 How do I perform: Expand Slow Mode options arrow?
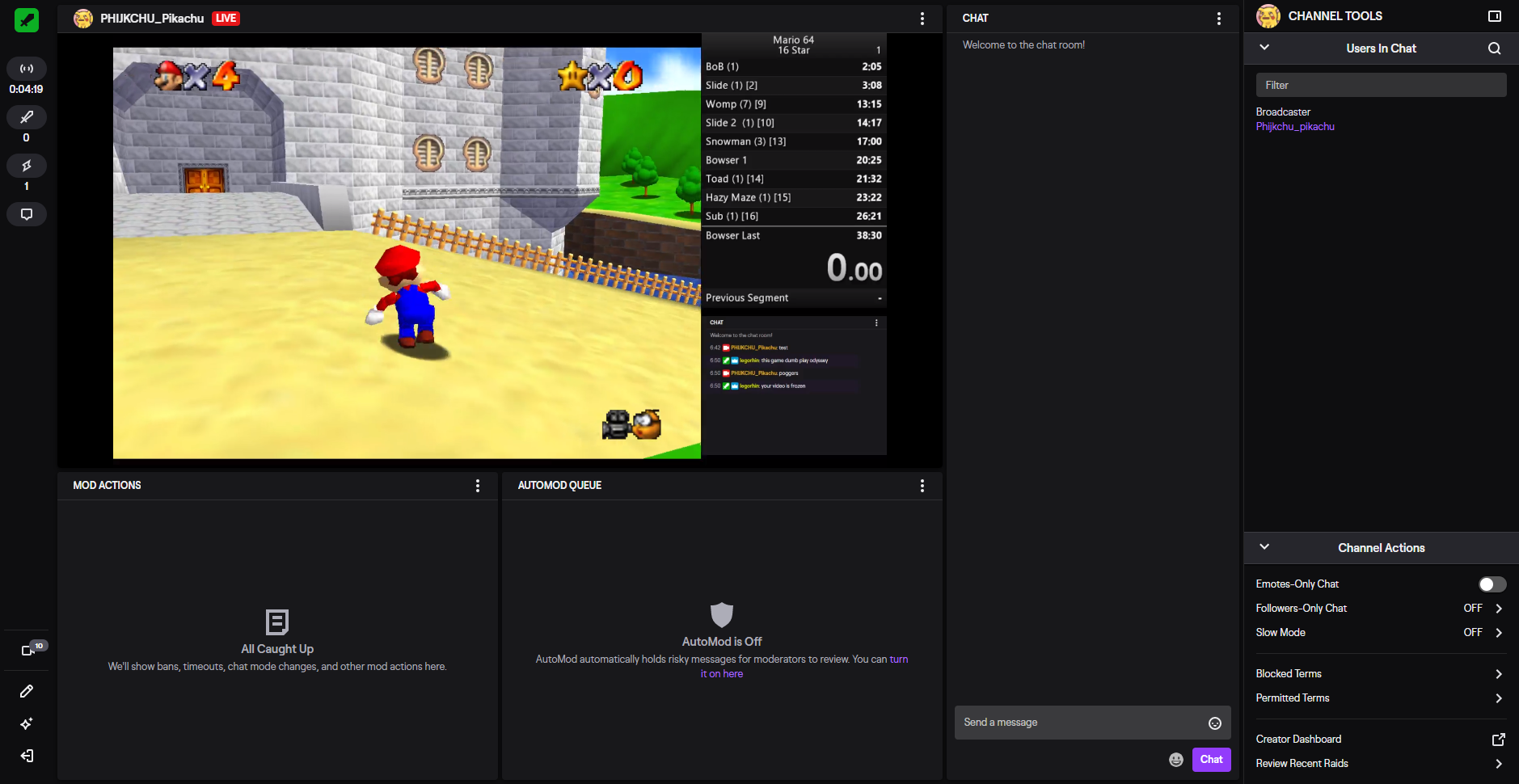1499,633
